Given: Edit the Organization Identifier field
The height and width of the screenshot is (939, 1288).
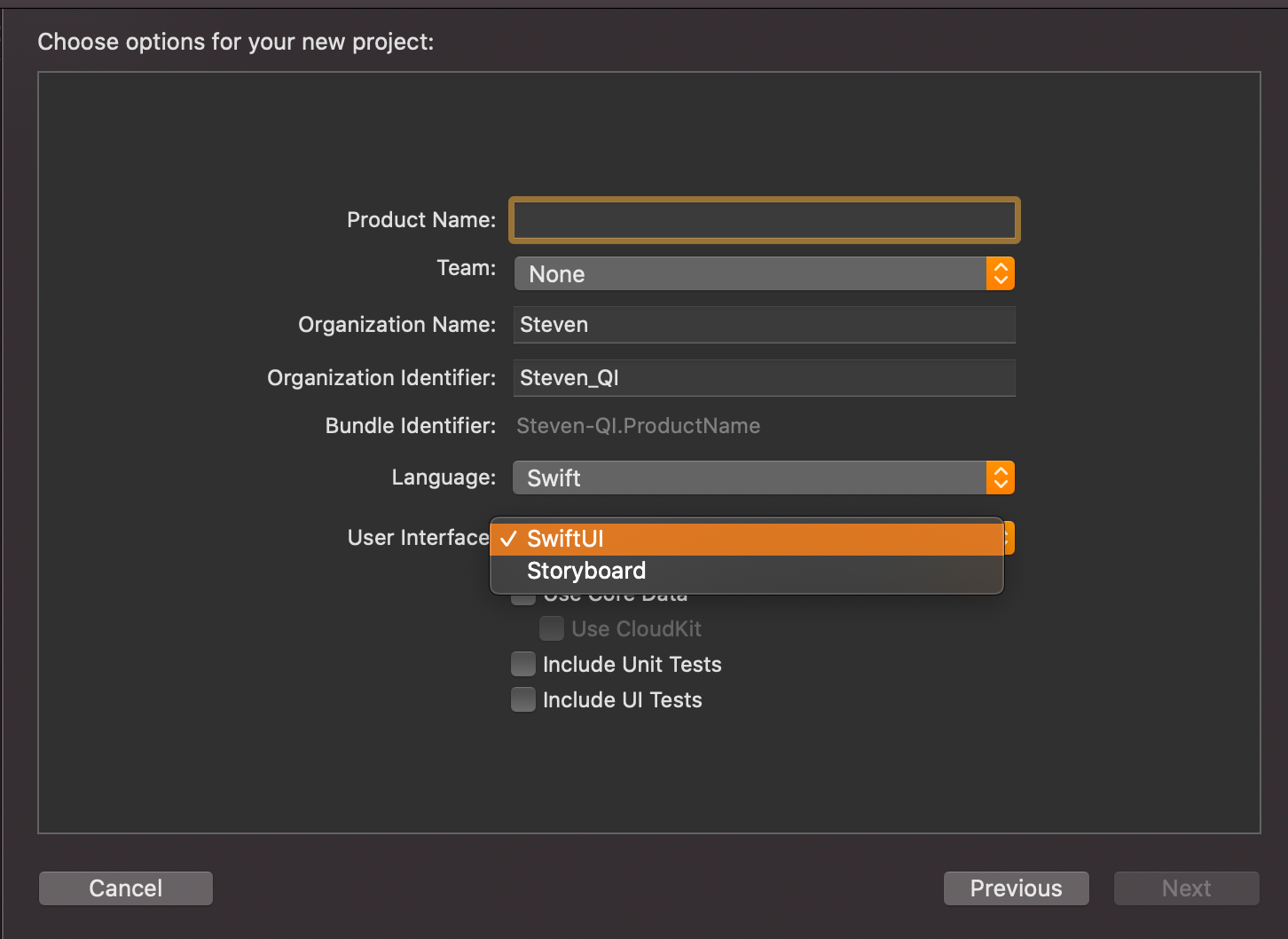Looking at the screenshot, I should click(x=764, y=378).
